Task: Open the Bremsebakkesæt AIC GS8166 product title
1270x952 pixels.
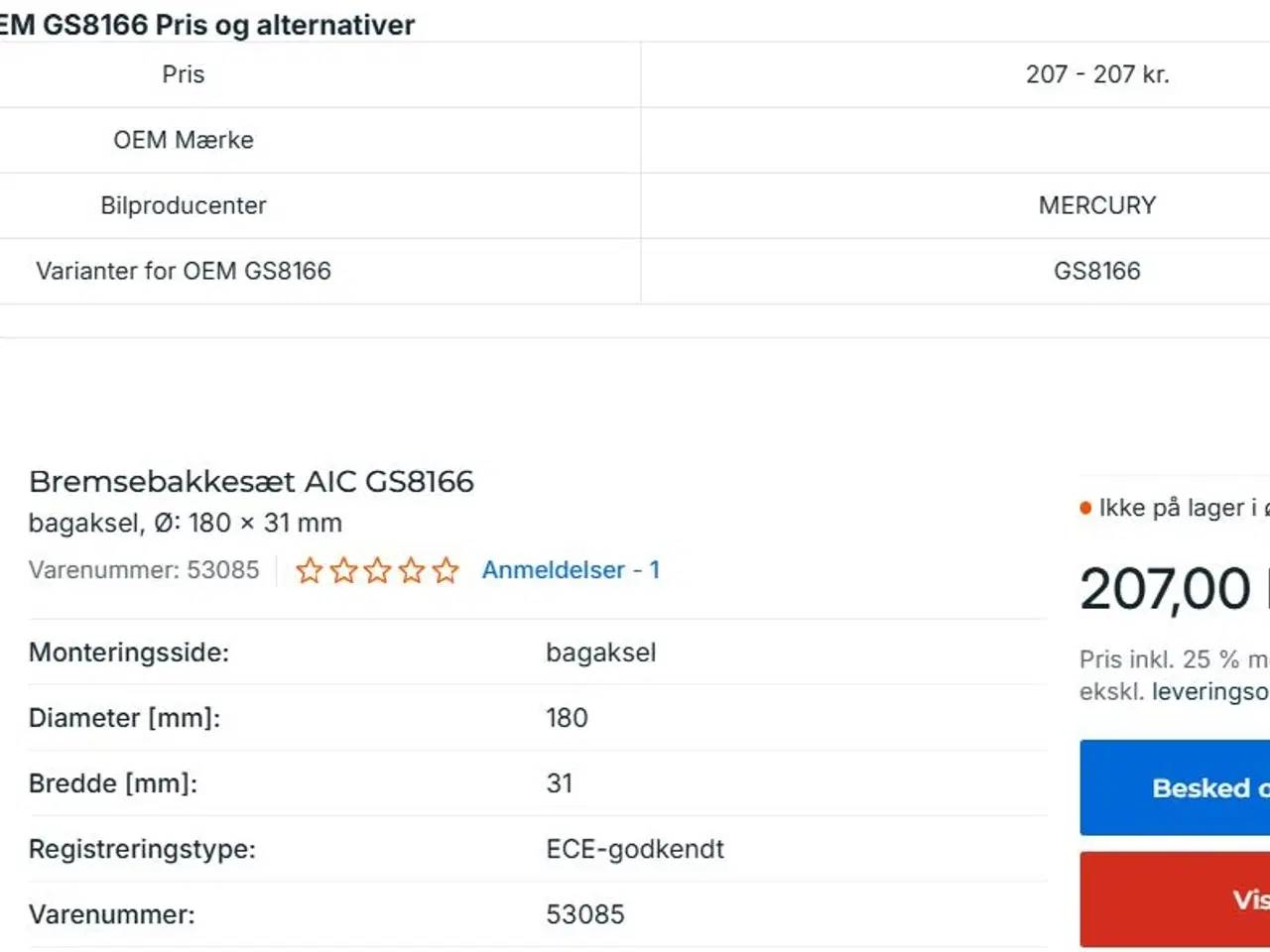Action: point(251,482)
